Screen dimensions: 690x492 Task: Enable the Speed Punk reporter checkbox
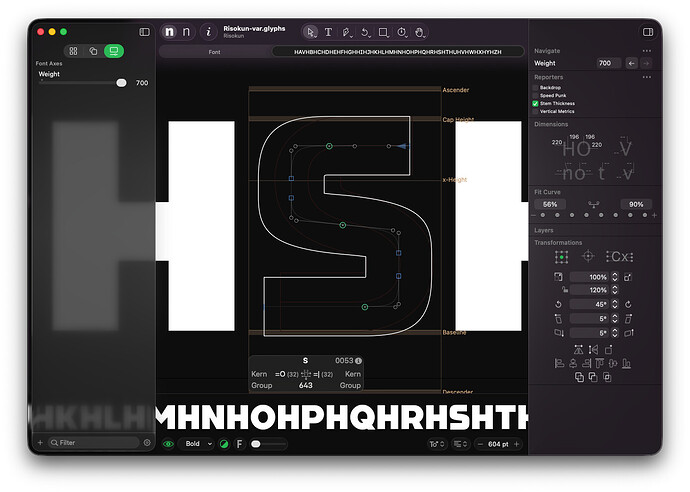[536, 95]
